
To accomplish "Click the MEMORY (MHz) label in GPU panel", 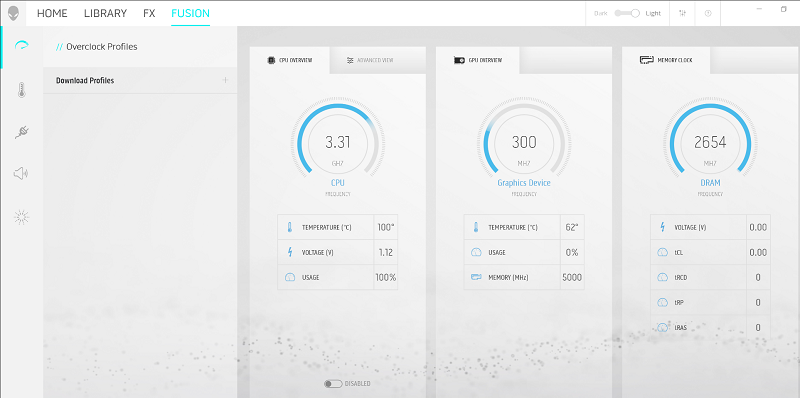I will click(508, 278).
